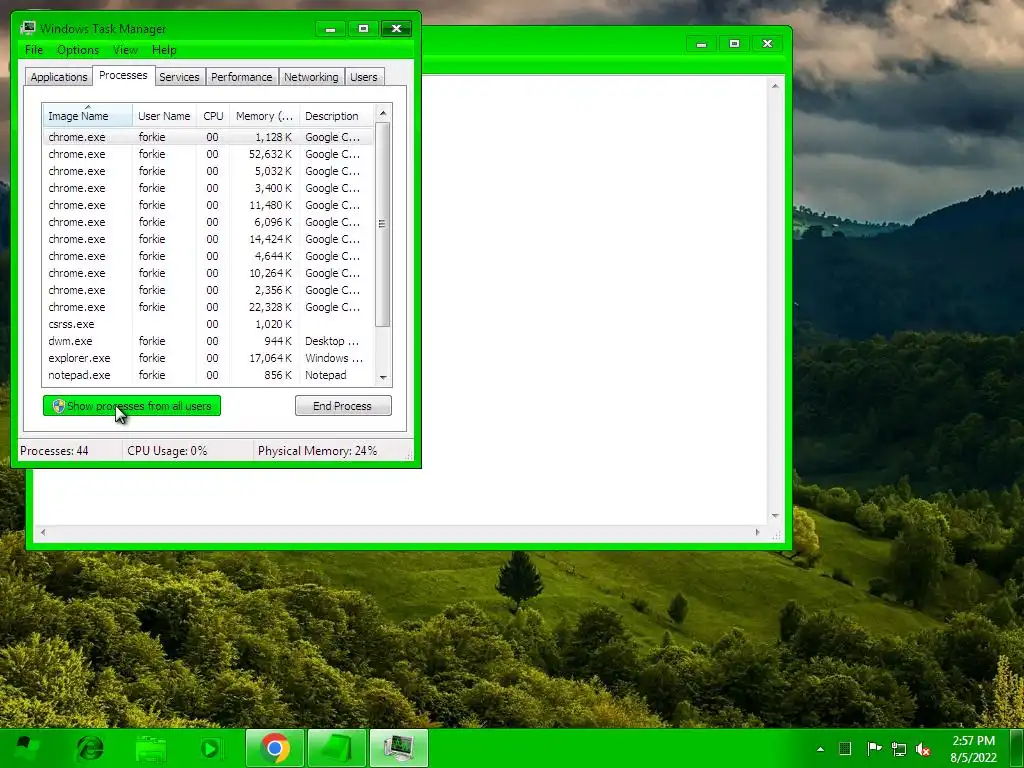
Task: Minimize the background Notepad window
Action: click(x=701, y=44)
